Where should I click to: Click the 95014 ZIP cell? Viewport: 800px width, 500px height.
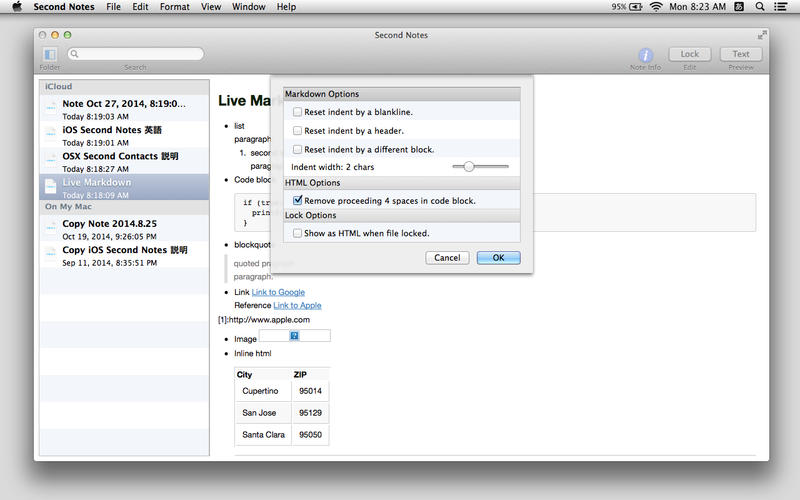coord(310,391)
